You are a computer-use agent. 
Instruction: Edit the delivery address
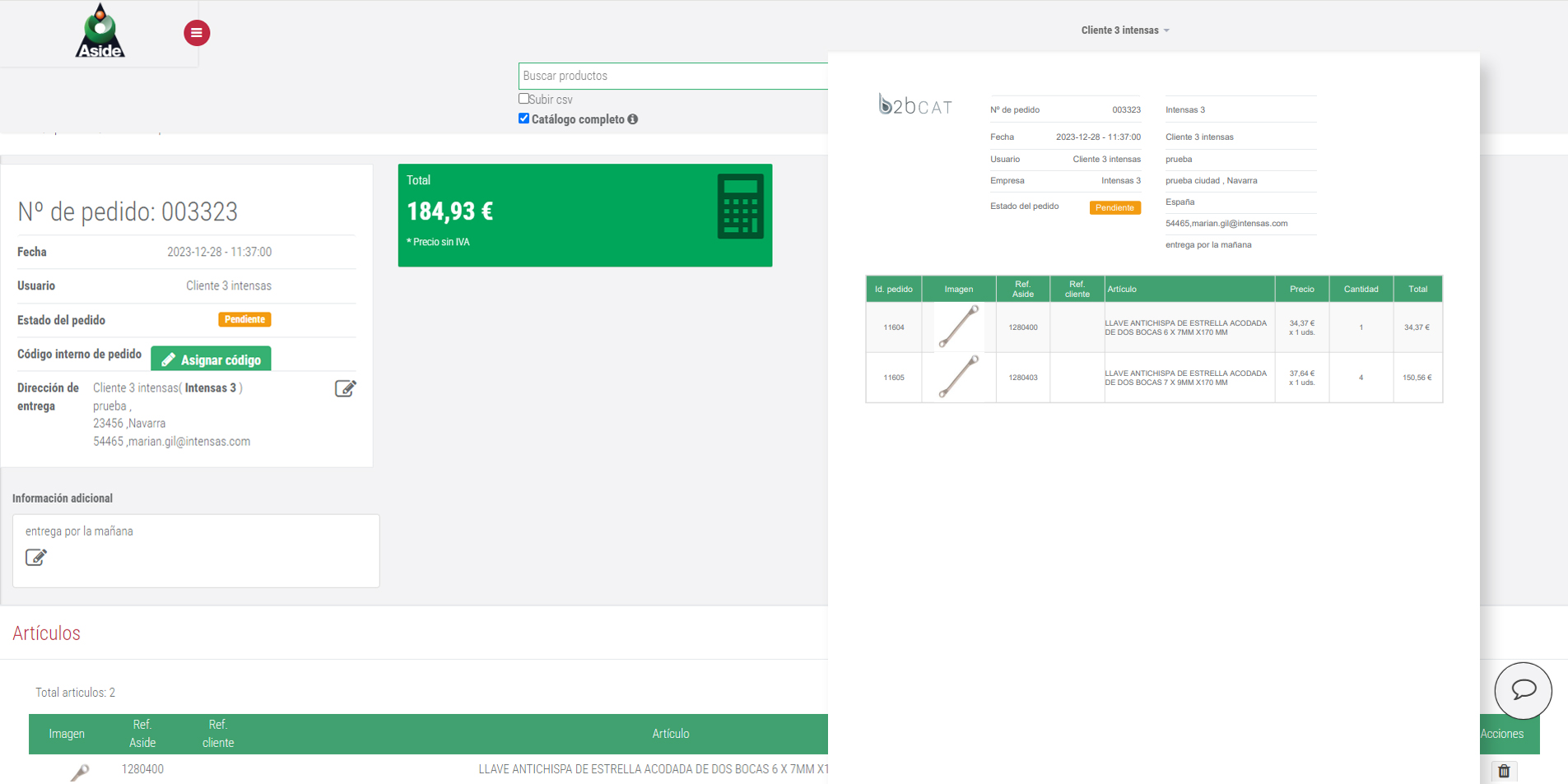pyautogui.click(x=345, y=388)
